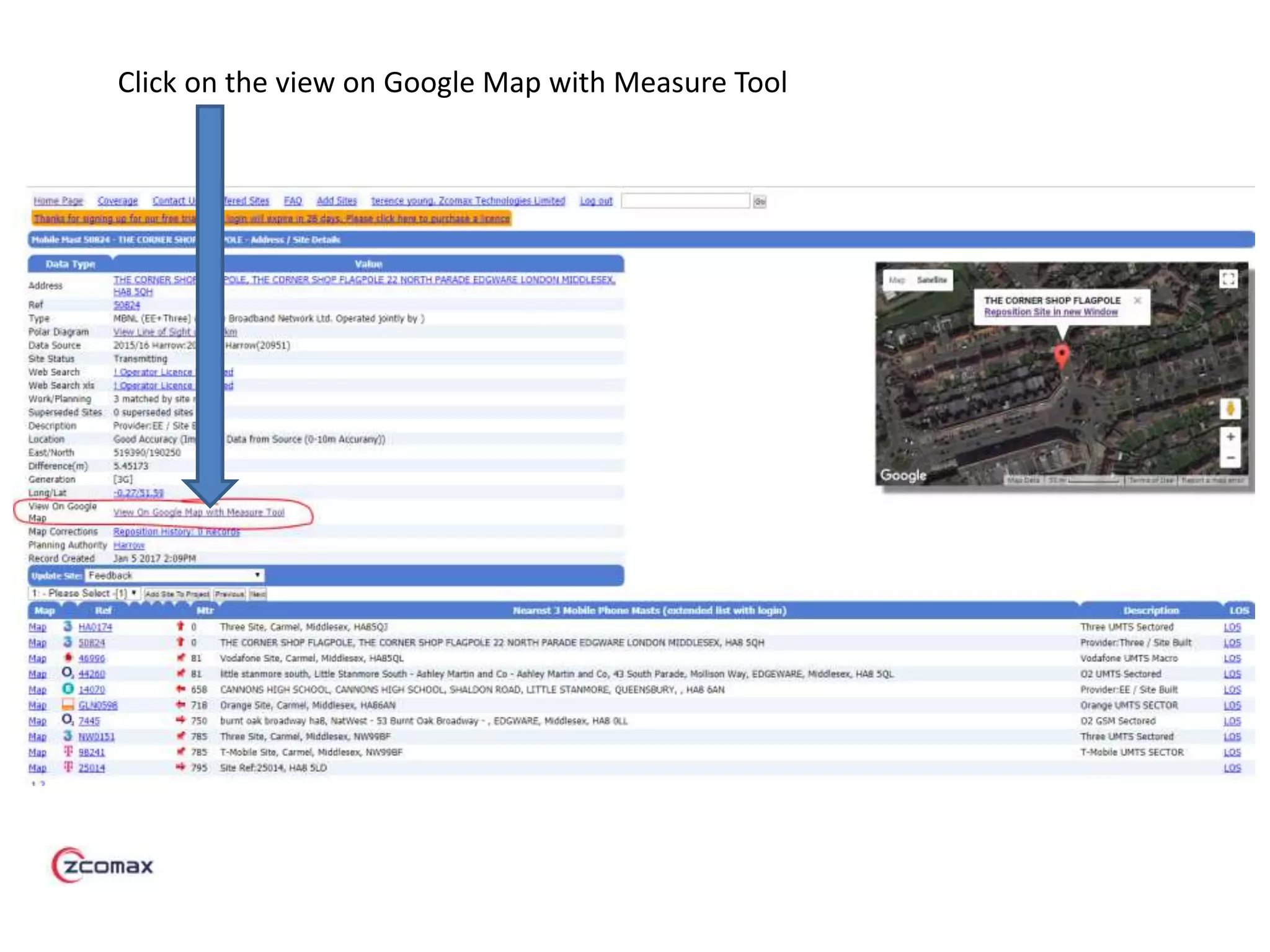The width and height of the screenshot is (1270, 952).
Task: Click the search input field at top
Action: click(x=685, y=201)
